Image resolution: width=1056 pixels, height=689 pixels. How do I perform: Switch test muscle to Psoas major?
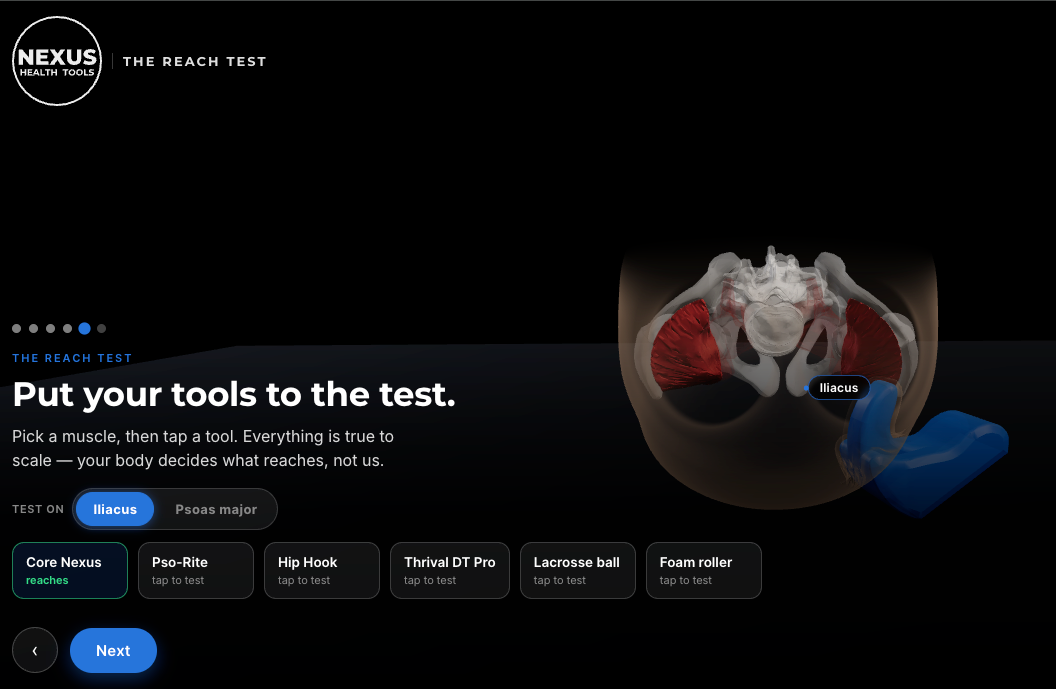pos(216,509)
